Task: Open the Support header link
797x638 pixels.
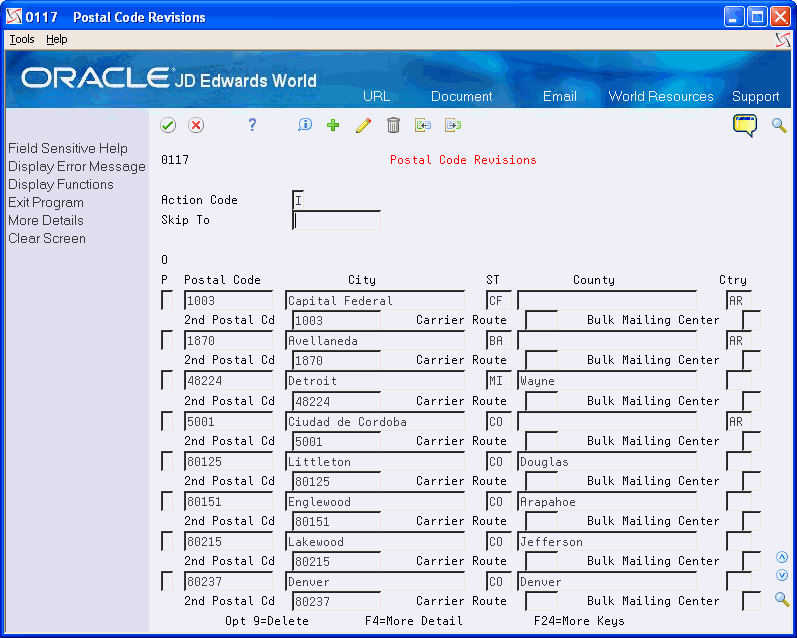Action: click(755, 96)
